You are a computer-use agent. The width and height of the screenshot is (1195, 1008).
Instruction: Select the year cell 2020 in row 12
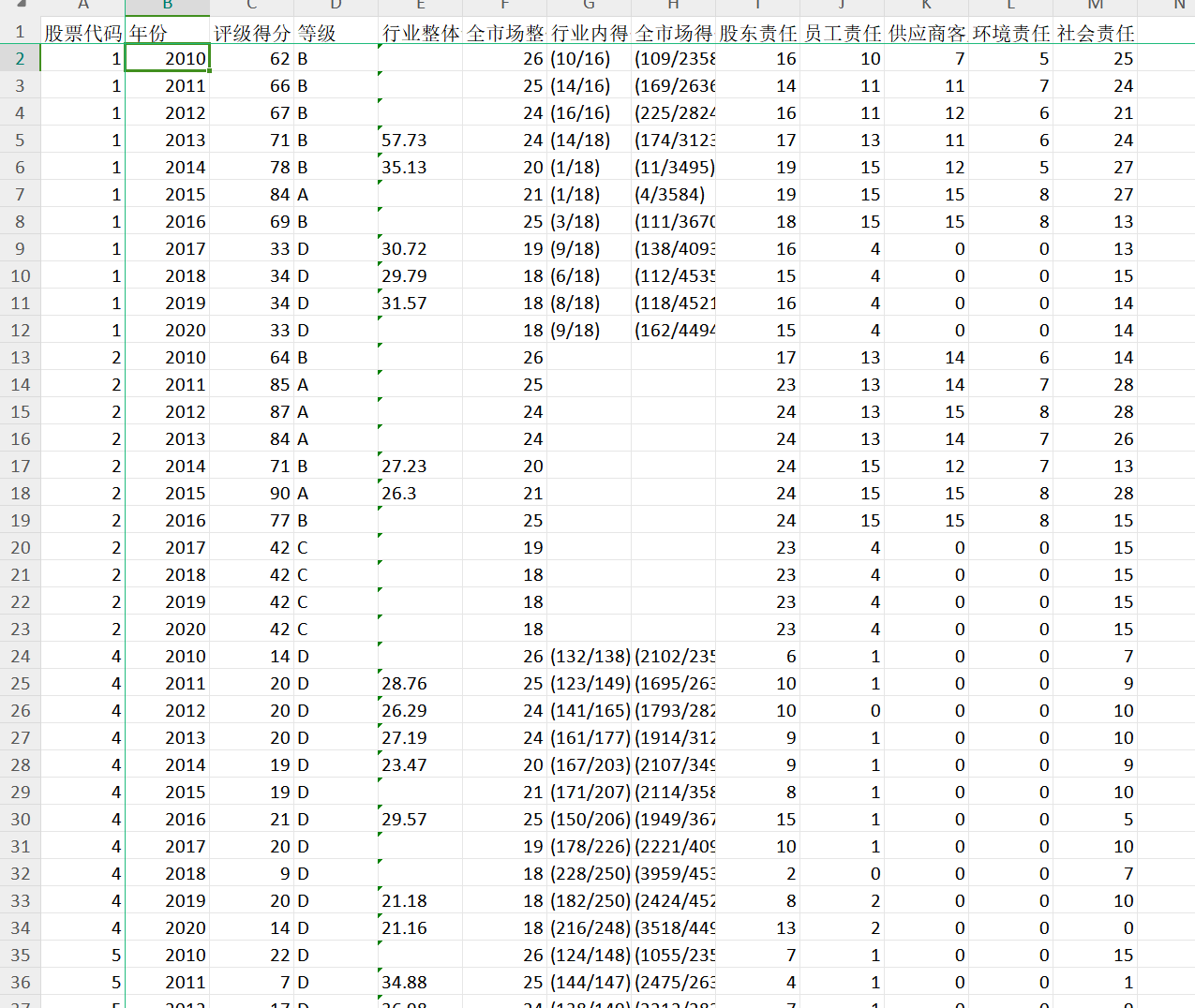tap(167, 330)
